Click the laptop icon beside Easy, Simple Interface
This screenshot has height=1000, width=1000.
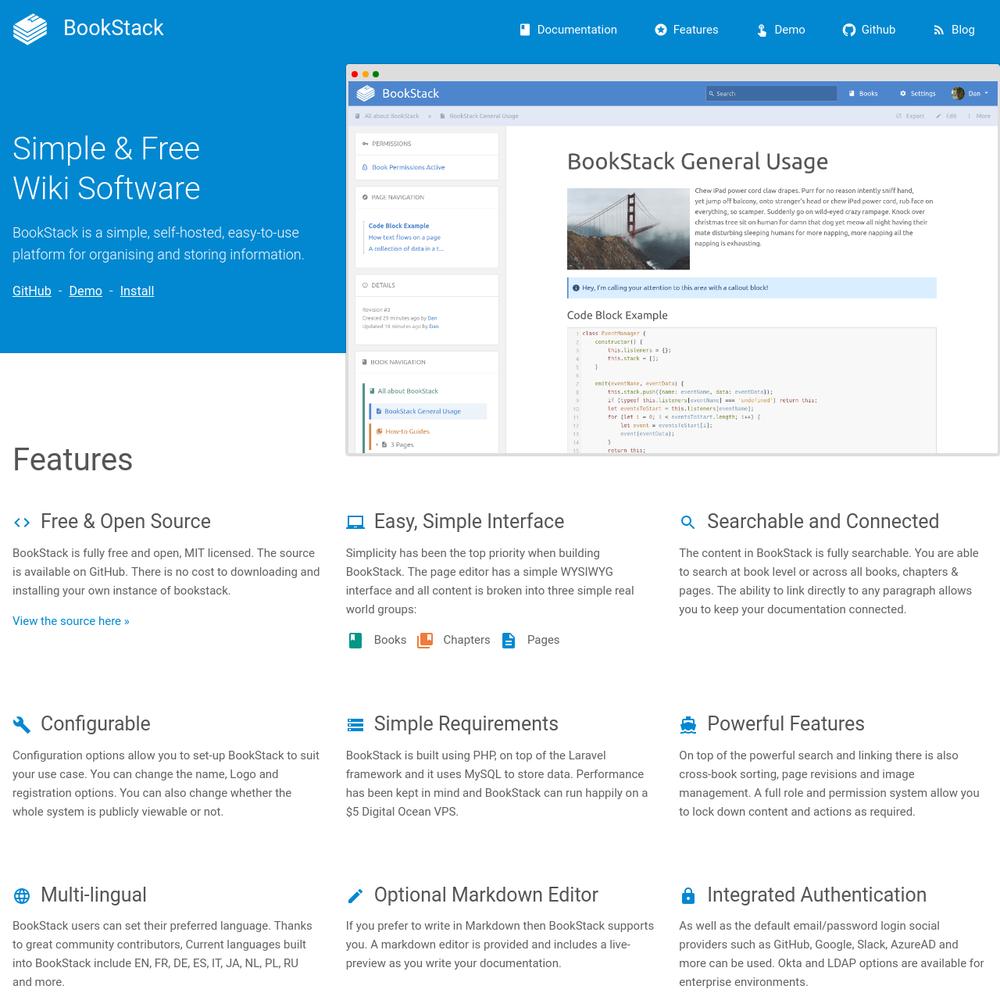pyautogui.click(x=355, y=522)
